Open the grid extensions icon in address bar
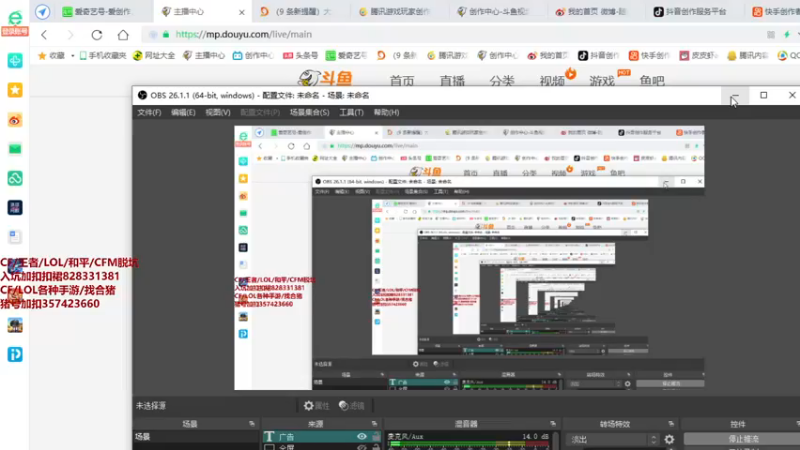 (x=771, y=35)
